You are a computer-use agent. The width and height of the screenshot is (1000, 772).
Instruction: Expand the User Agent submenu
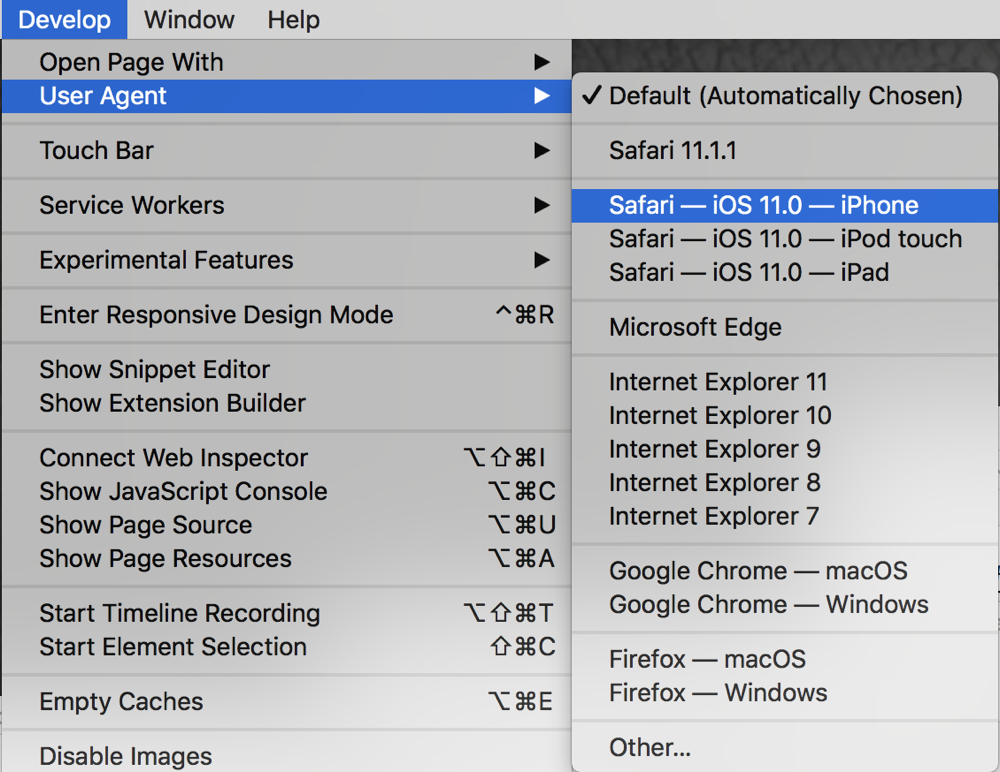pyautogui.click(x=286, y=96)
